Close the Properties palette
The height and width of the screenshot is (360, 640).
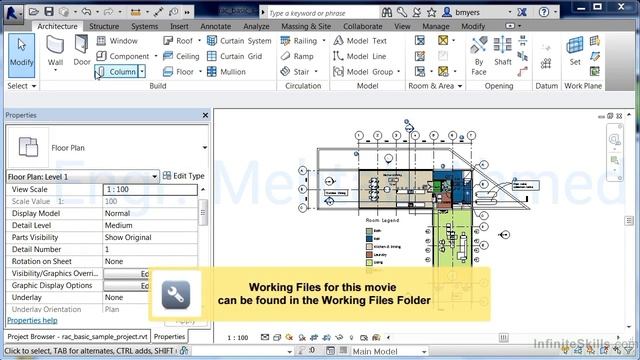coord(205,116)
